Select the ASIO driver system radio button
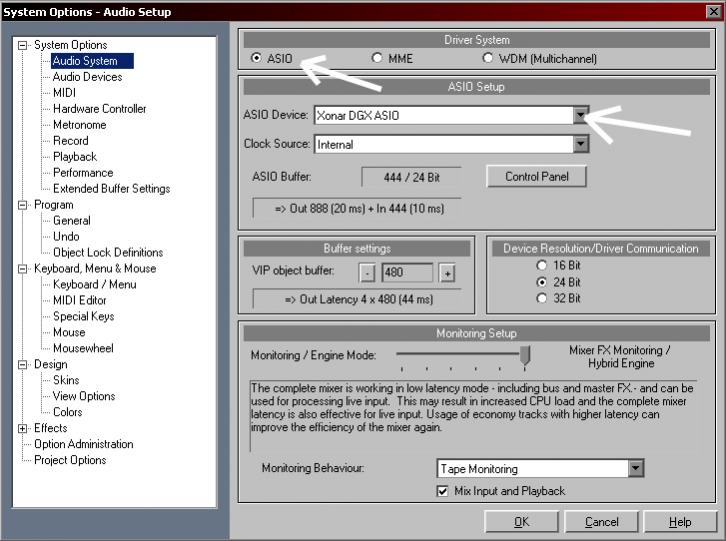 [x=257, y=58]
